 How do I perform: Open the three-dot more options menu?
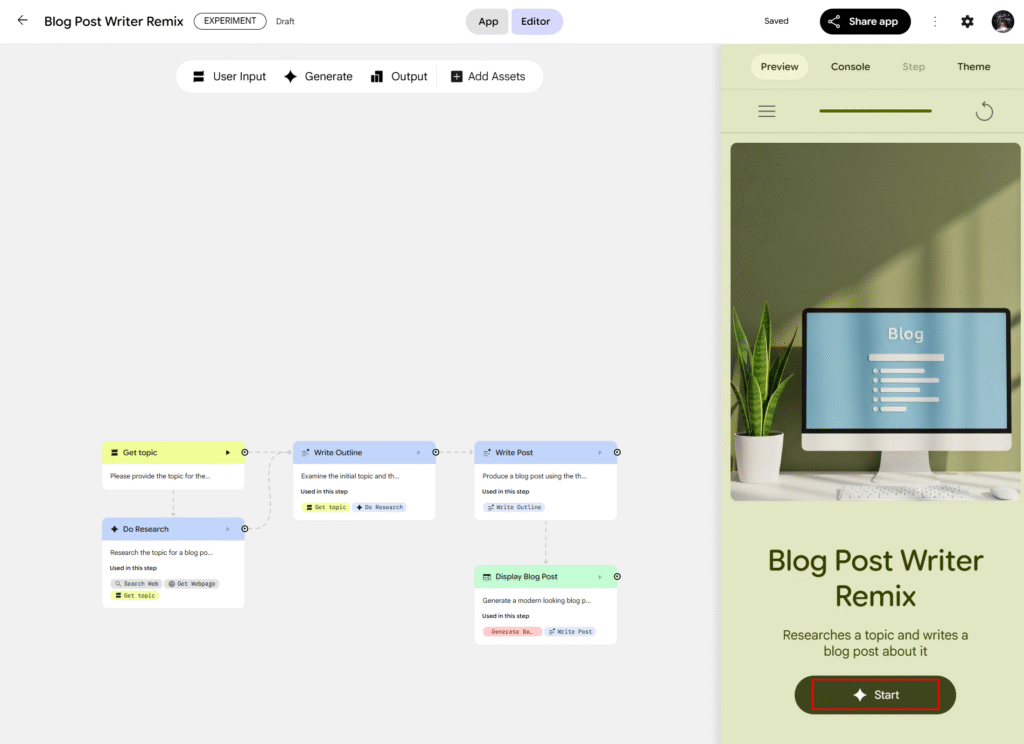[935, 21]
